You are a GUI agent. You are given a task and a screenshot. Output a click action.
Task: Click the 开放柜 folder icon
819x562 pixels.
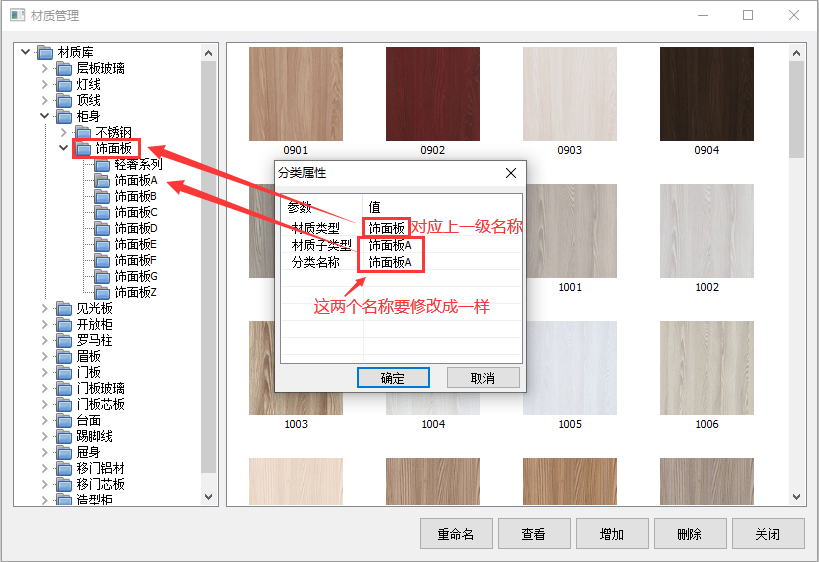[x=64, y=325]
